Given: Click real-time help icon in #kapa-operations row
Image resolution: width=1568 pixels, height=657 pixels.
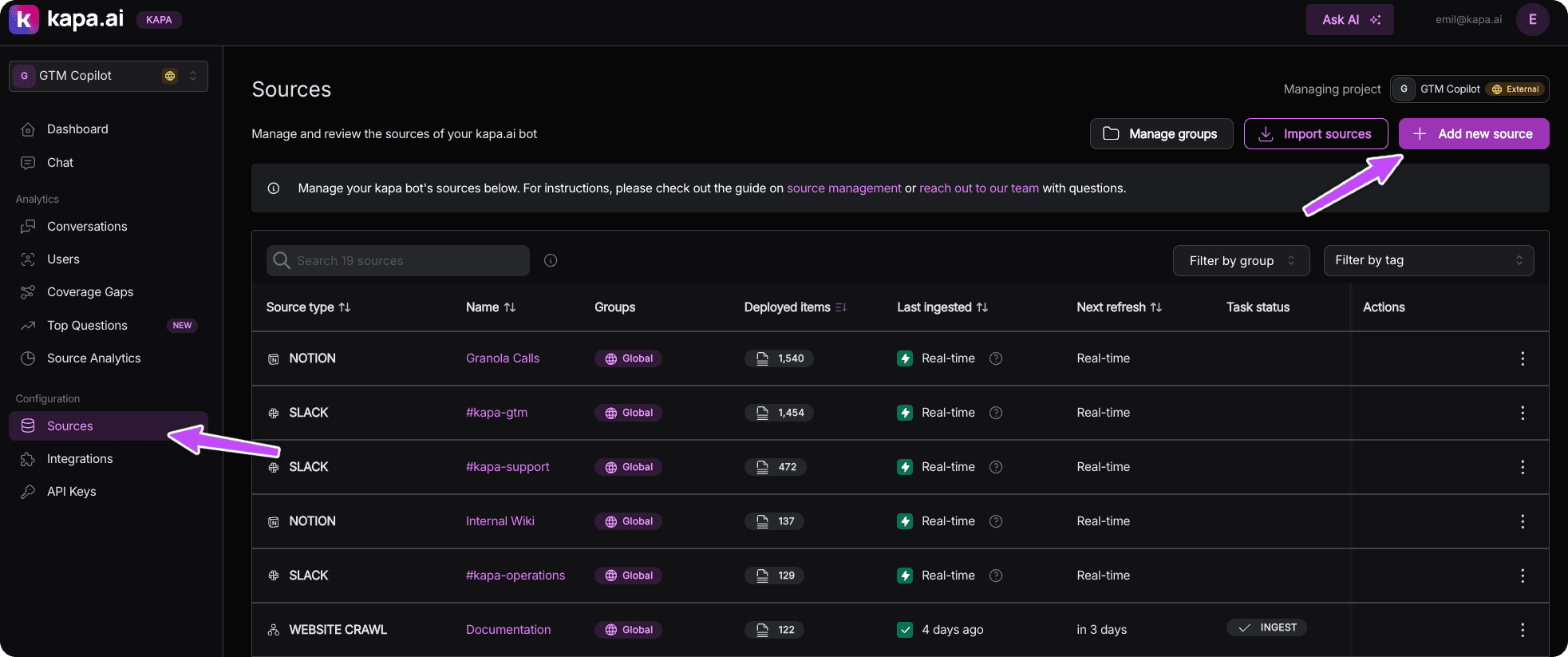Looking at the screenshot, I should point(996,576).
